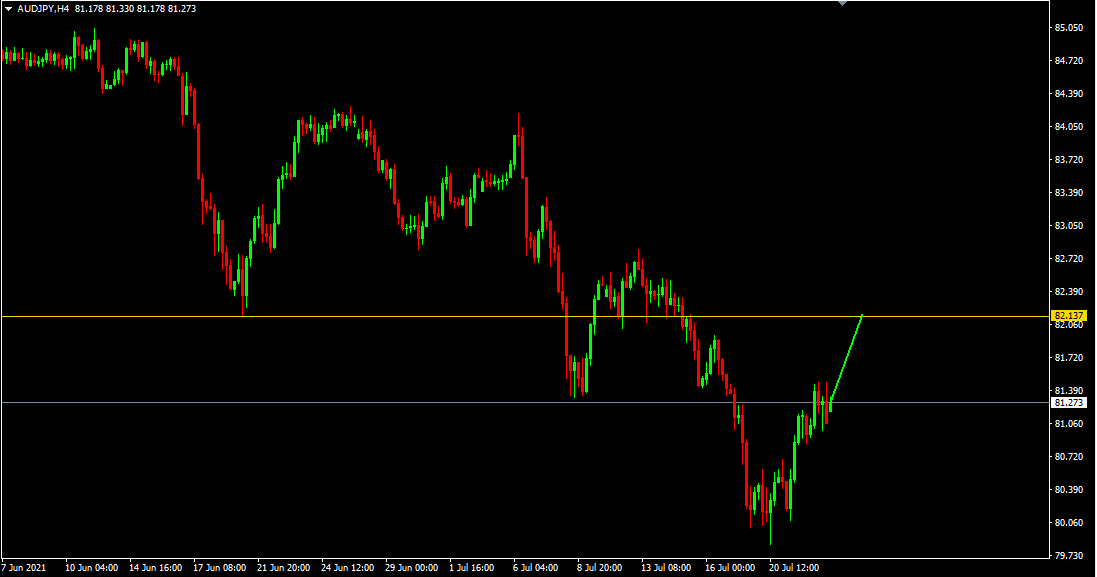Click the 81.720 price scale label
This screenshot has width=1097, height=577.
click(x=1069, y=358)
